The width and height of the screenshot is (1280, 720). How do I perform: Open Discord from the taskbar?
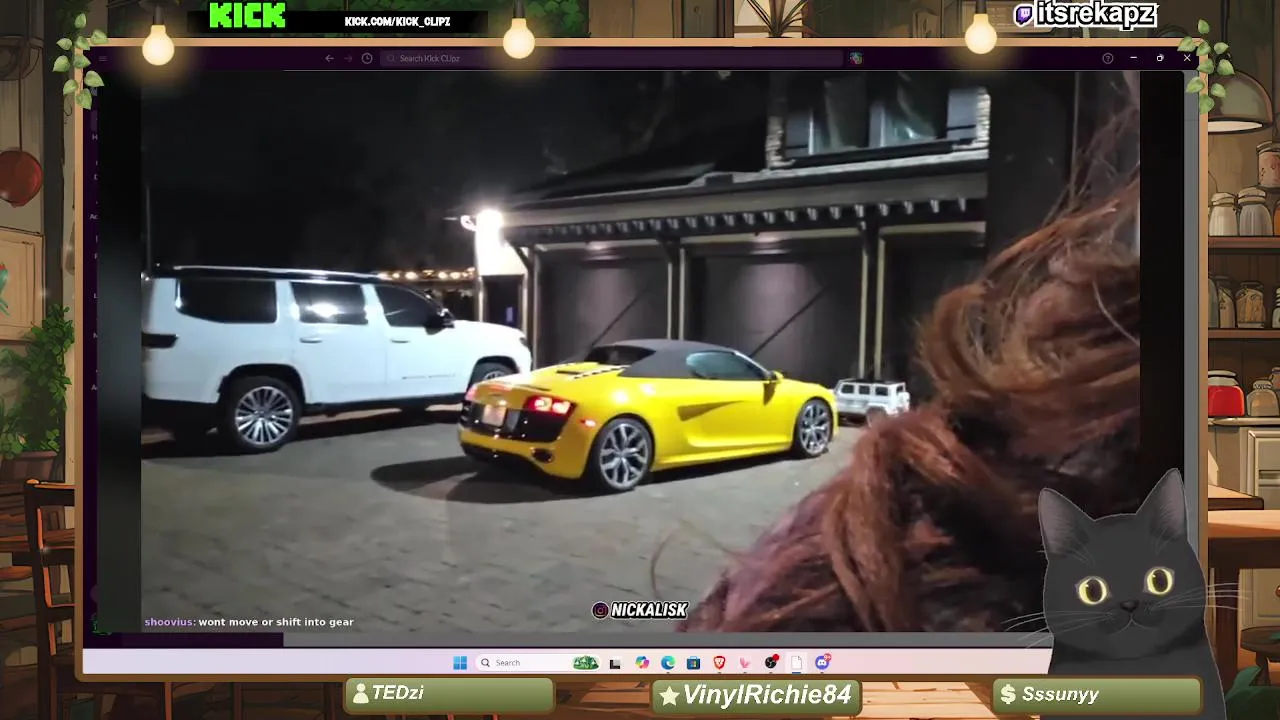[823, 662]
